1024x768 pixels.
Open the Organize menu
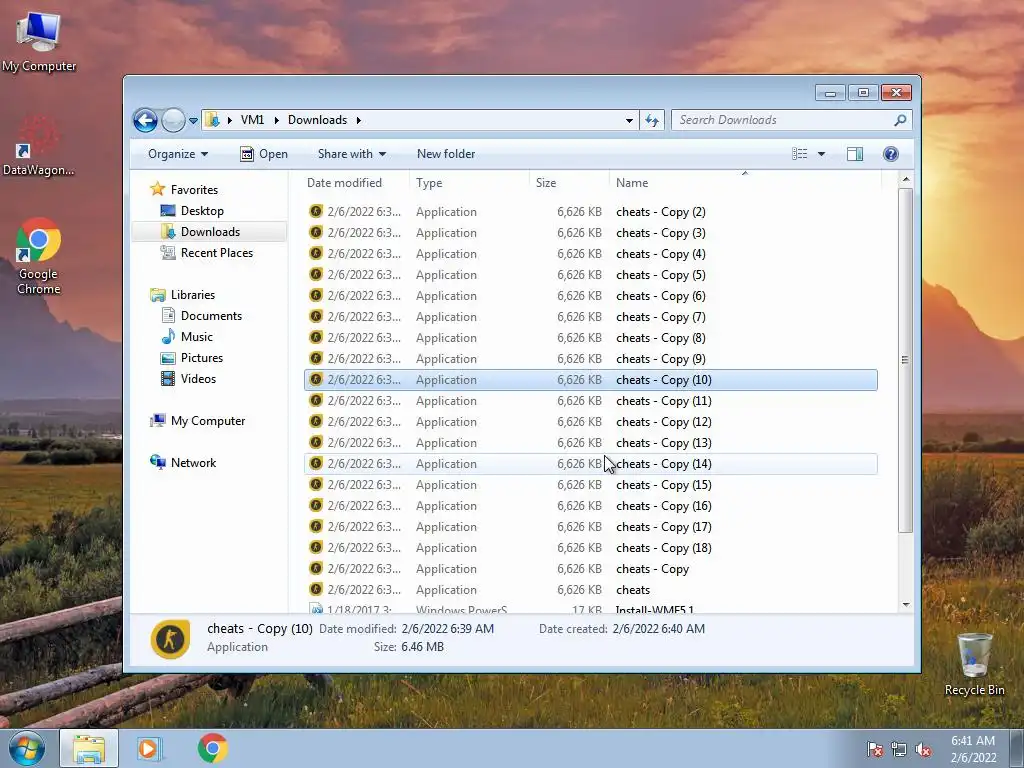tap(178, 154)
